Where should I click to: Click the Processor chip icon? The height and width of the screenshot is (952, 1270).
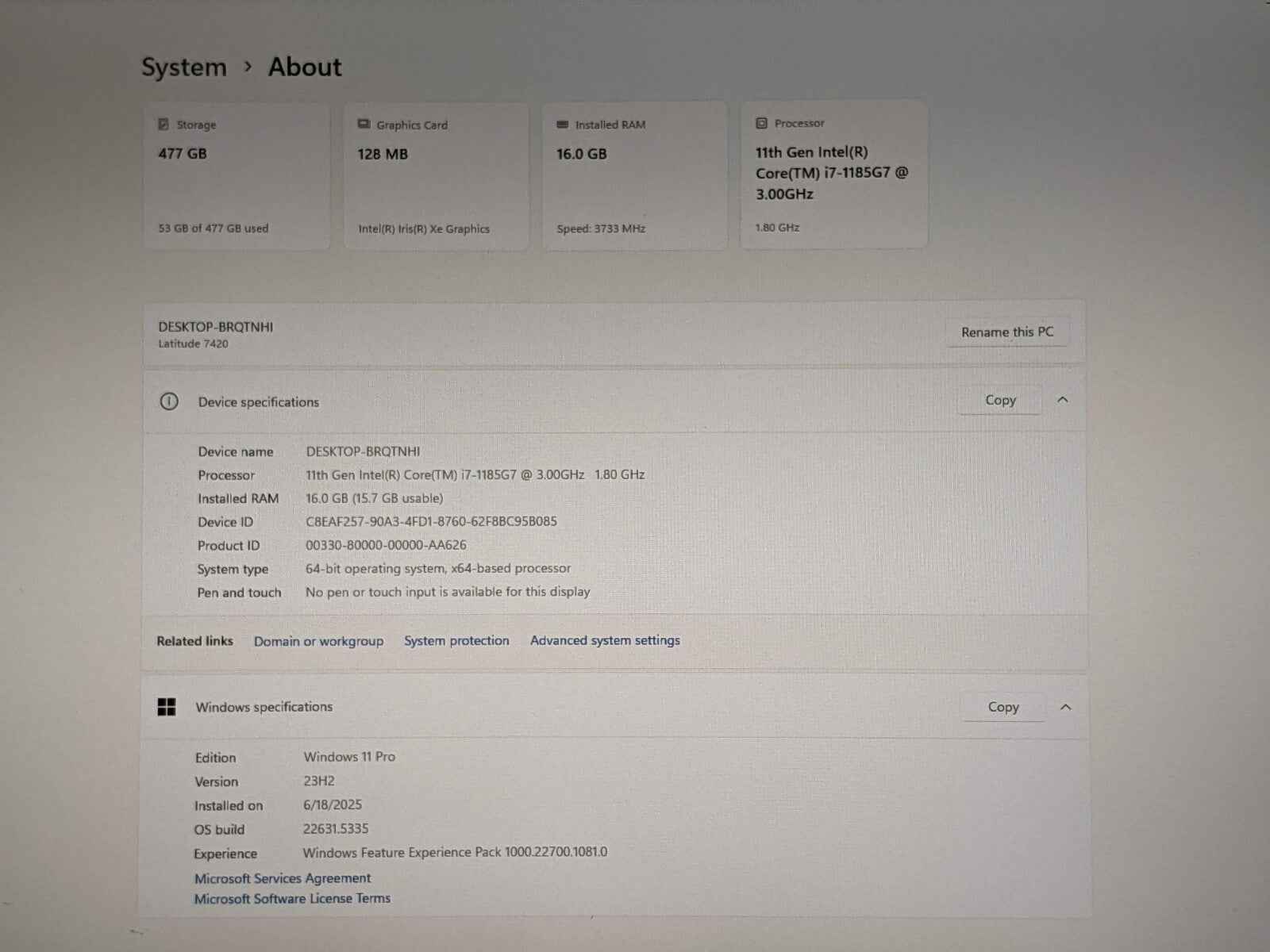pos(761,123)
